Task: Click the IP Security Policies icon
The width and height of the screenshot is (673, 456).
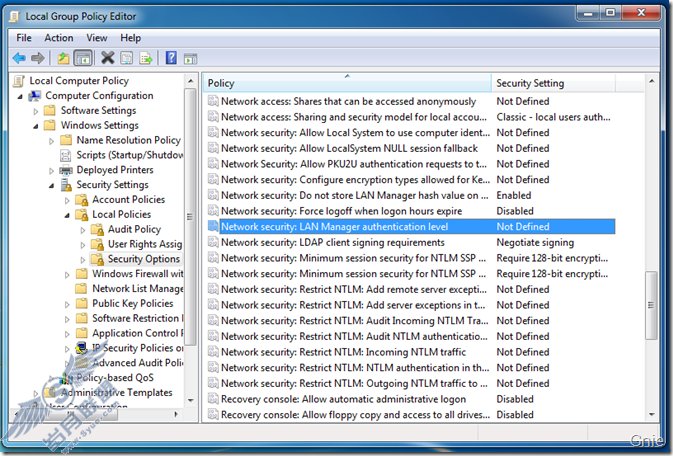Action: (x=82, y=348)
